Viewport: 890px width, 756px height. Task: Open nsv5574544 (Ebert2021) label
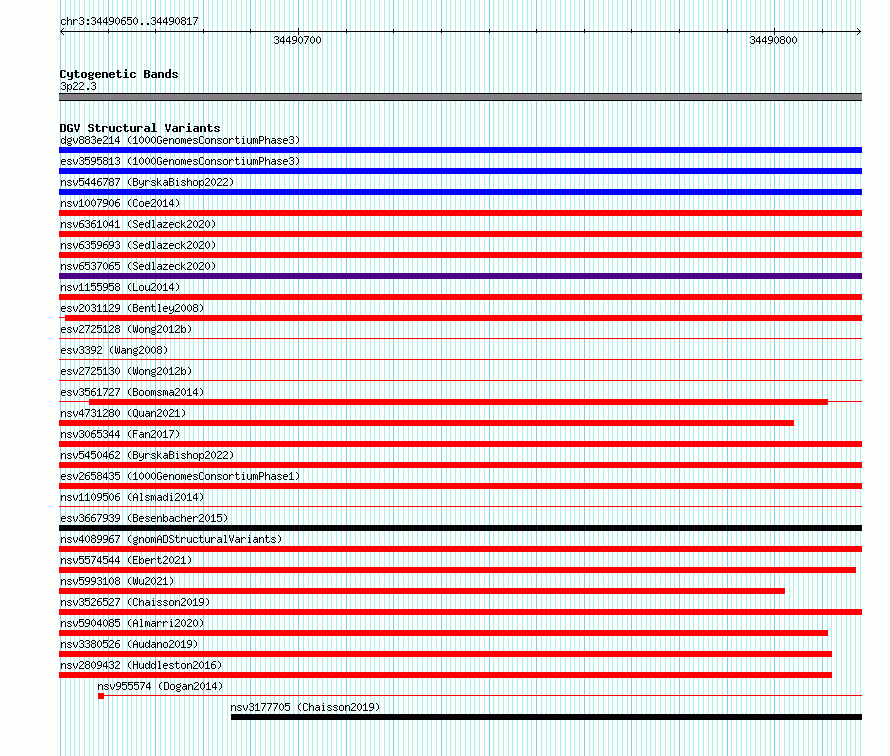click(126, 560)
